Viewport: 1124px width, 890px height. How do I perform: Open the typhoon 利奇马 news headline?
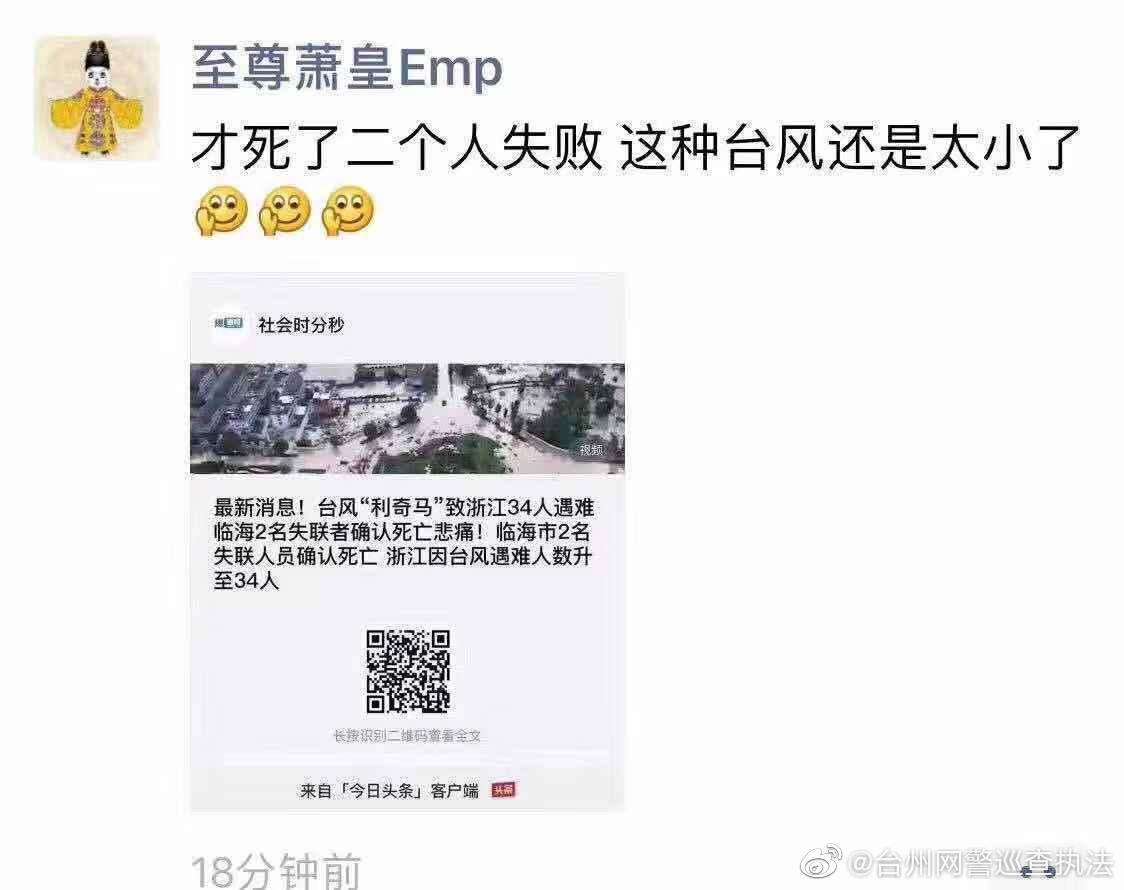click(404, 544)
